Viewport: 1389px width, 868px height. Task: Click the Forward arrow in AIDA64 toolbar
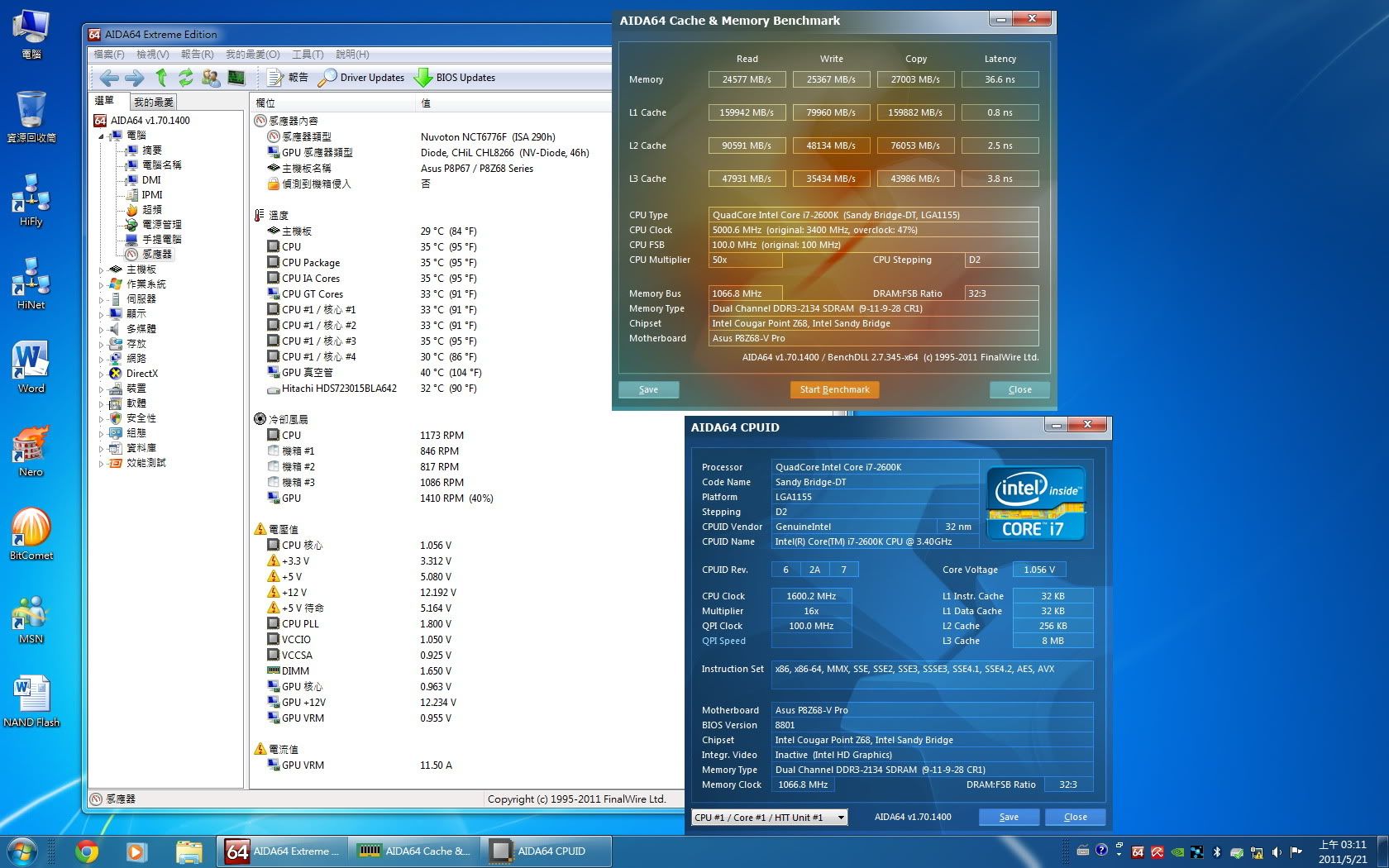point(134,78)
